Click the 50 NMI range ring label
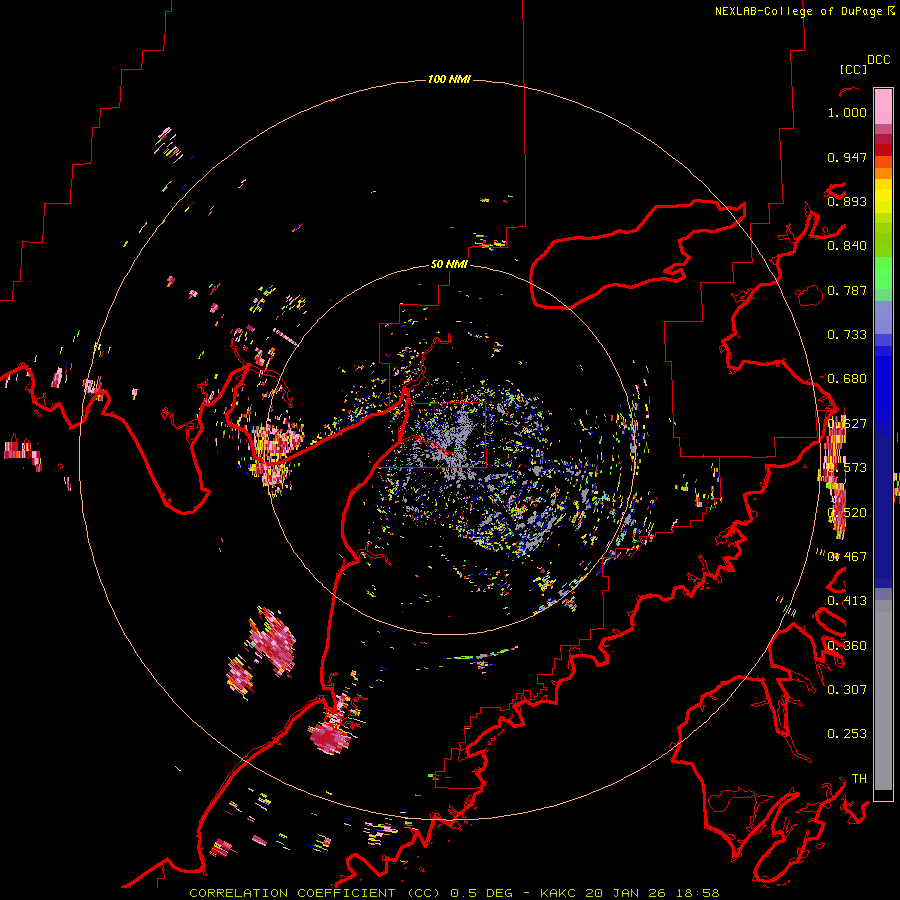Viewport: 900px width, 900px height. click(x=449, y=264)
